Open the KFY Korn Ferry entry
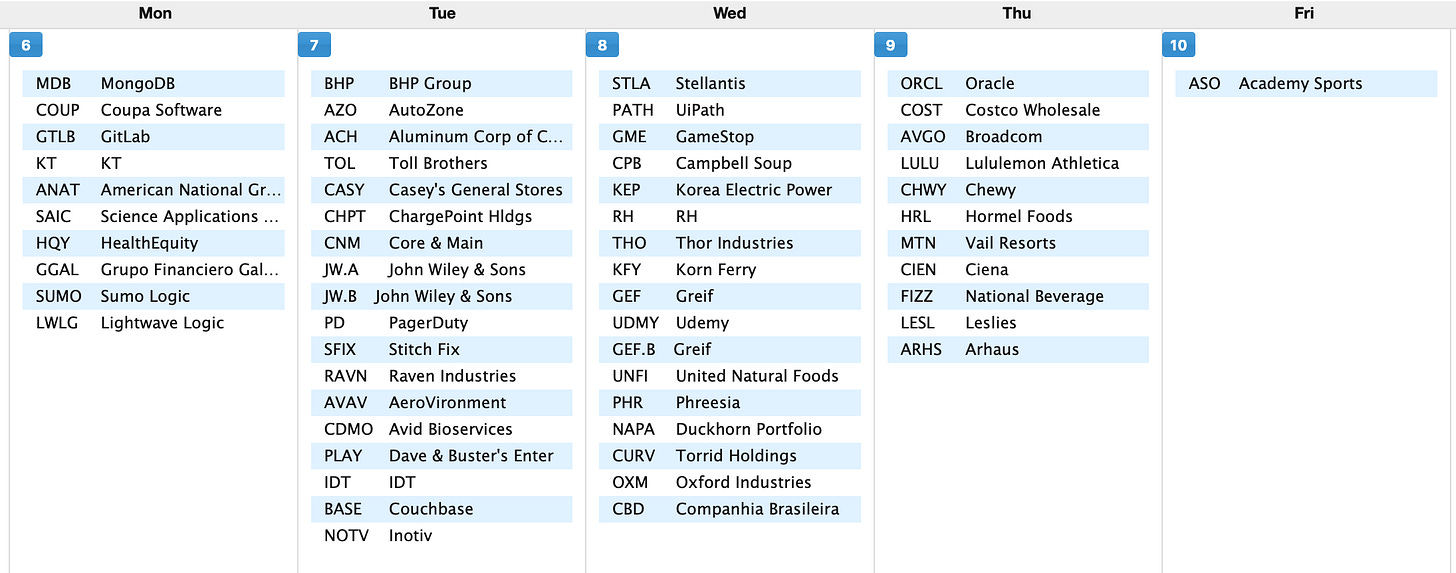The image size is (1456, 573). click(x=730, y=269)
